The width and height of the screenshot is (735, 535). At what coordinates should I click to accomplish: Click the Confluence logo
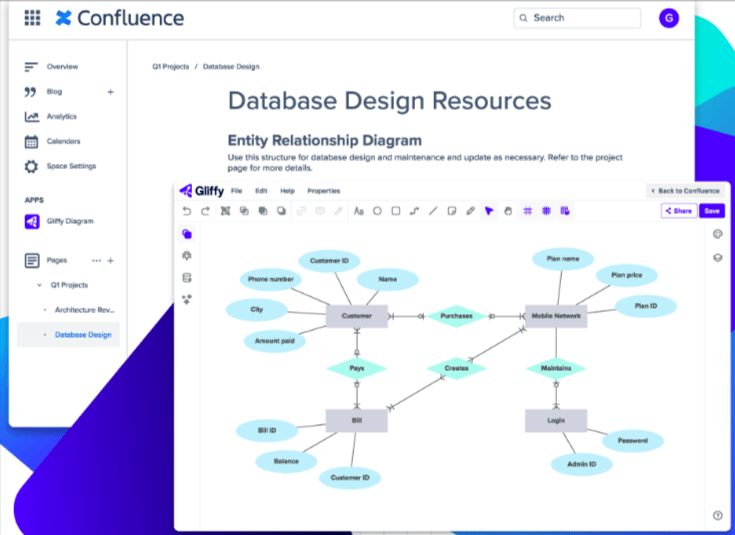(120, 18)
